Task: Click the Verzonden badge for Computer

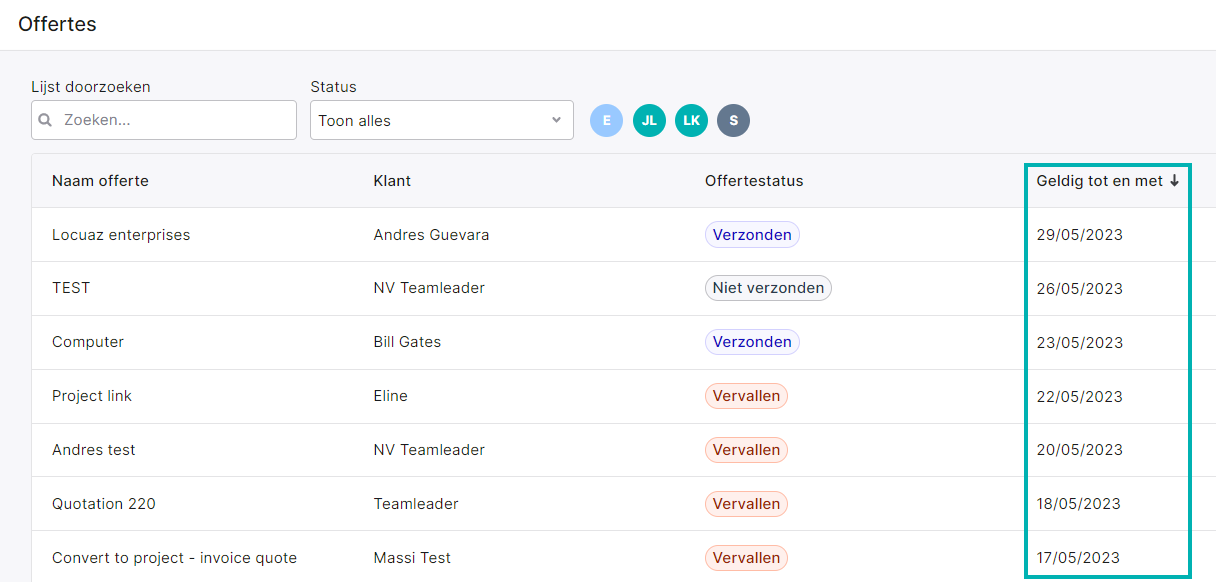Action: coord(752,342)
